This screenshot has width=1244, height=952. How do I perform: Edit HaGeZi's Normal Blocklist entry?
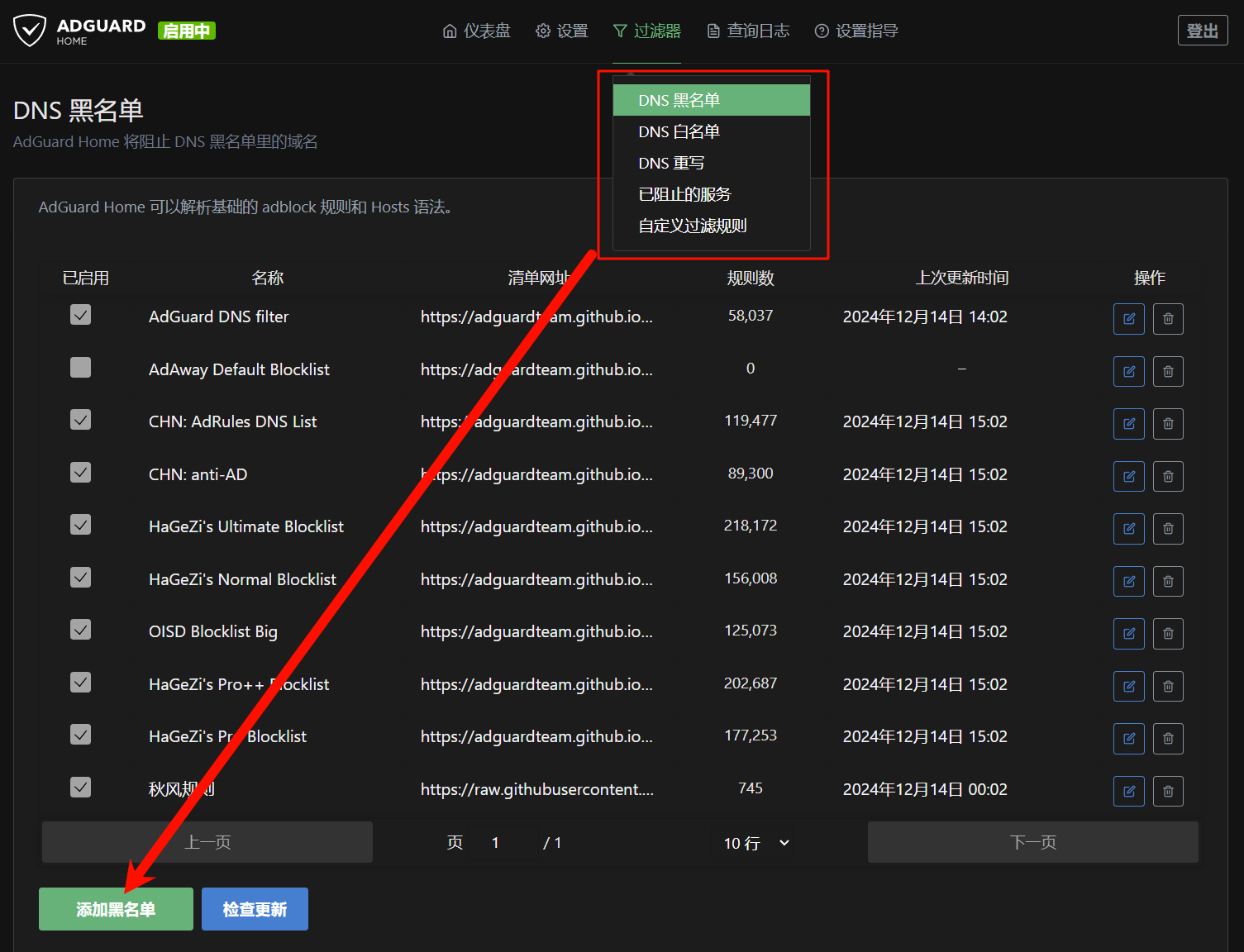[x=1128, y=581]
